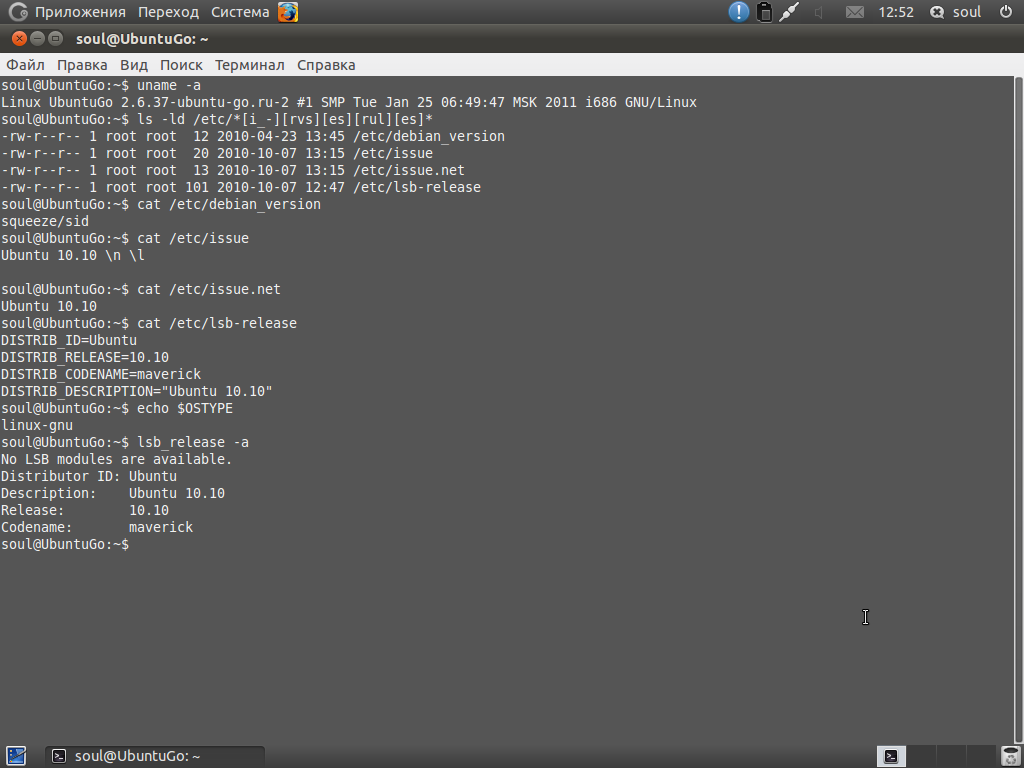
Task: Click the DISTRIB_ID=Ubuntu line
Action: pyautogui.click(x=69, y=340)
